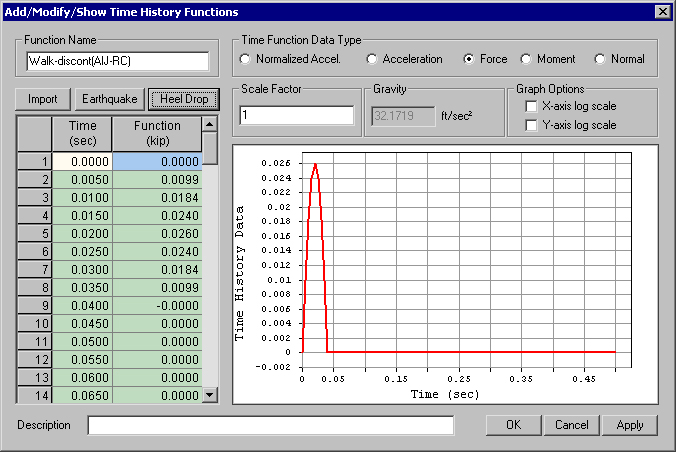Click the scroll down arrow in table

pos(210,394)
